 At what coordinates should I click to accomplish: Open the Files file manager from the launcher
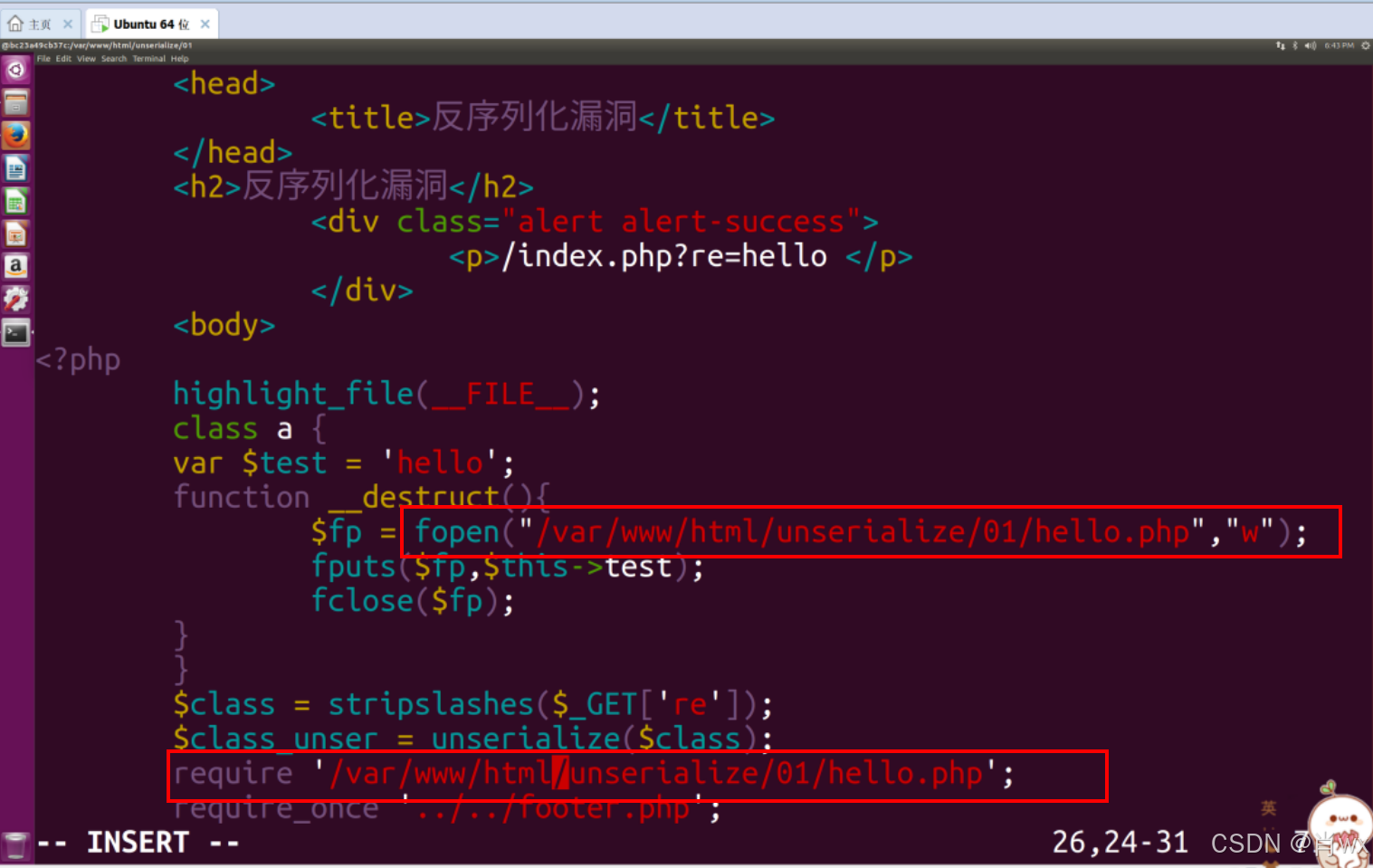tap(15, 102)
